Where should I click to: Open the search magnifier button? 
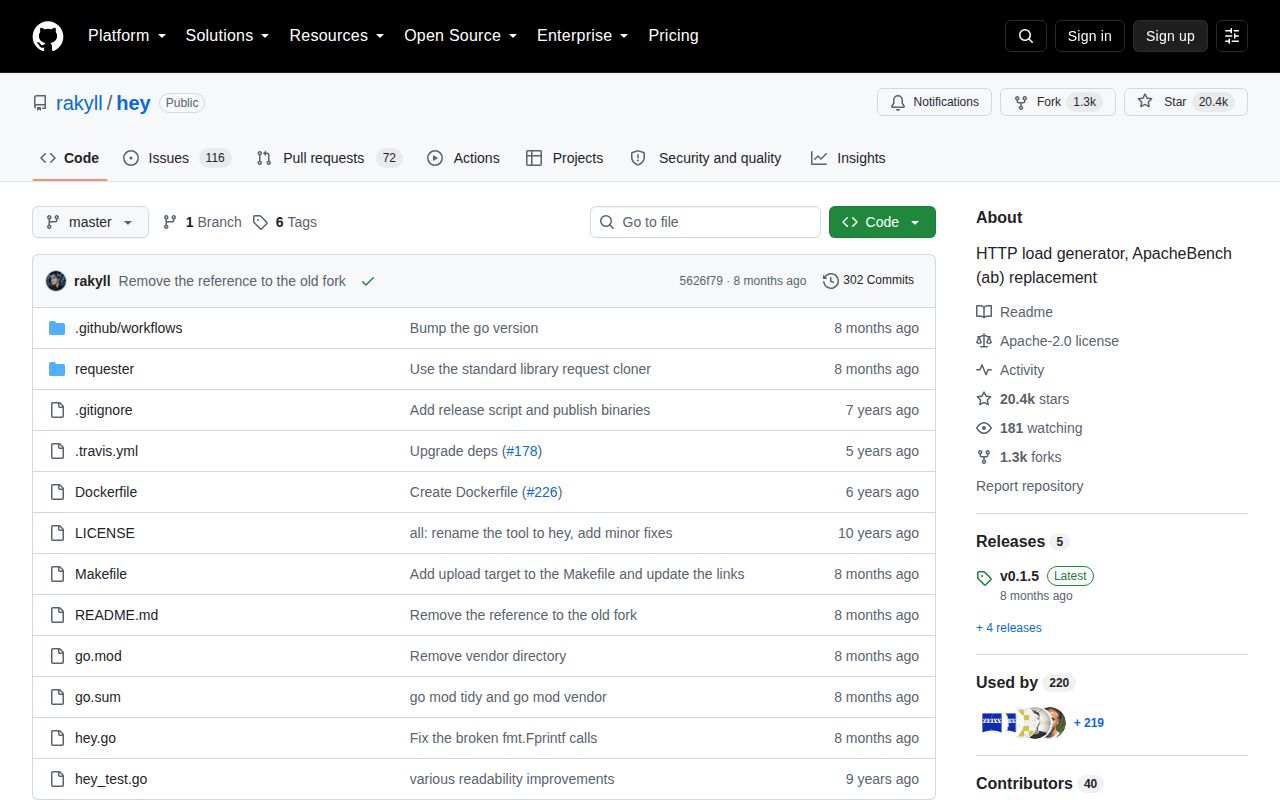tap(1026, 36)
